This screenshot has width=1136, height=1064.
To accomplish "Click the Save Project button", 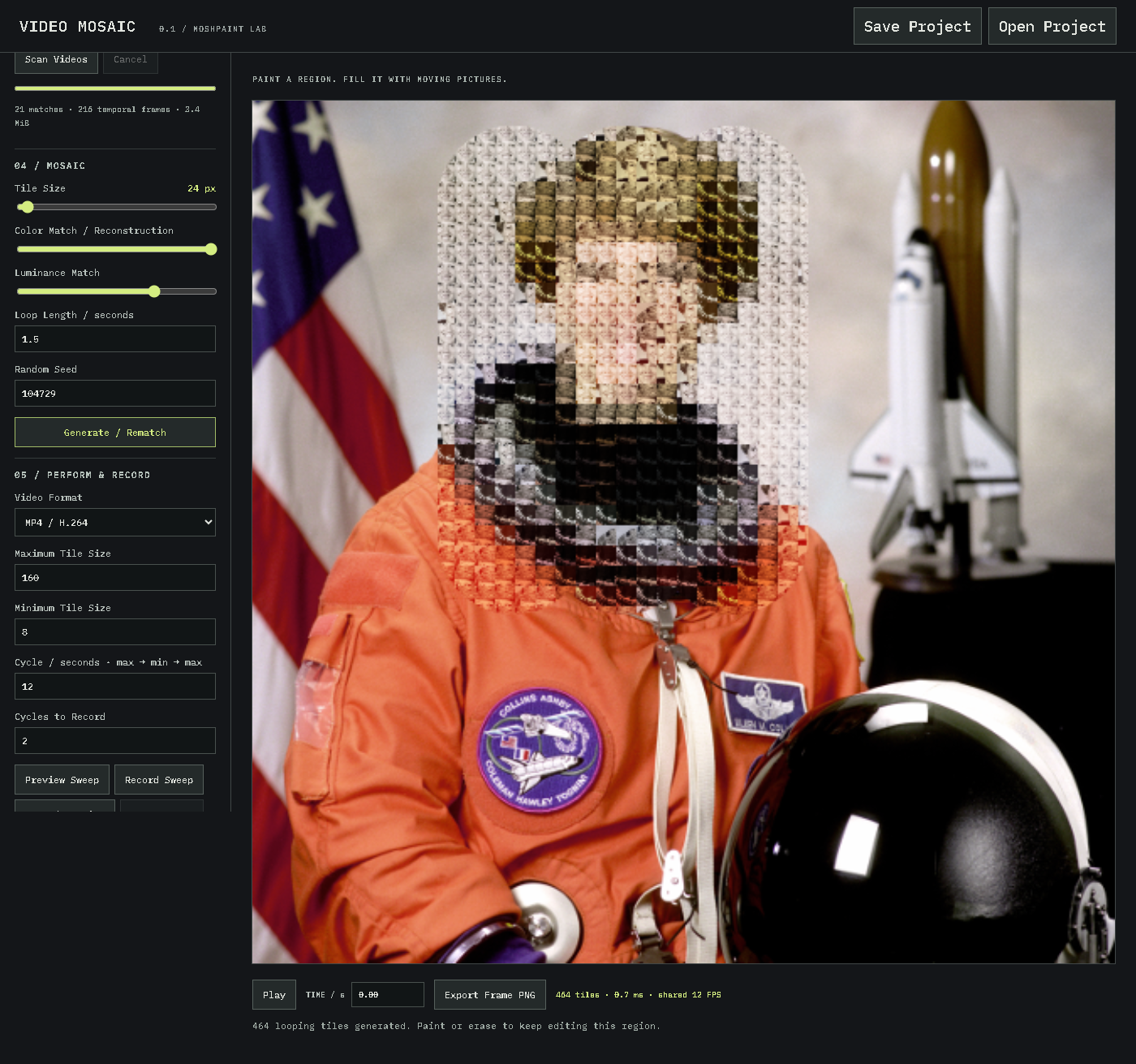I will coord(918,26).
